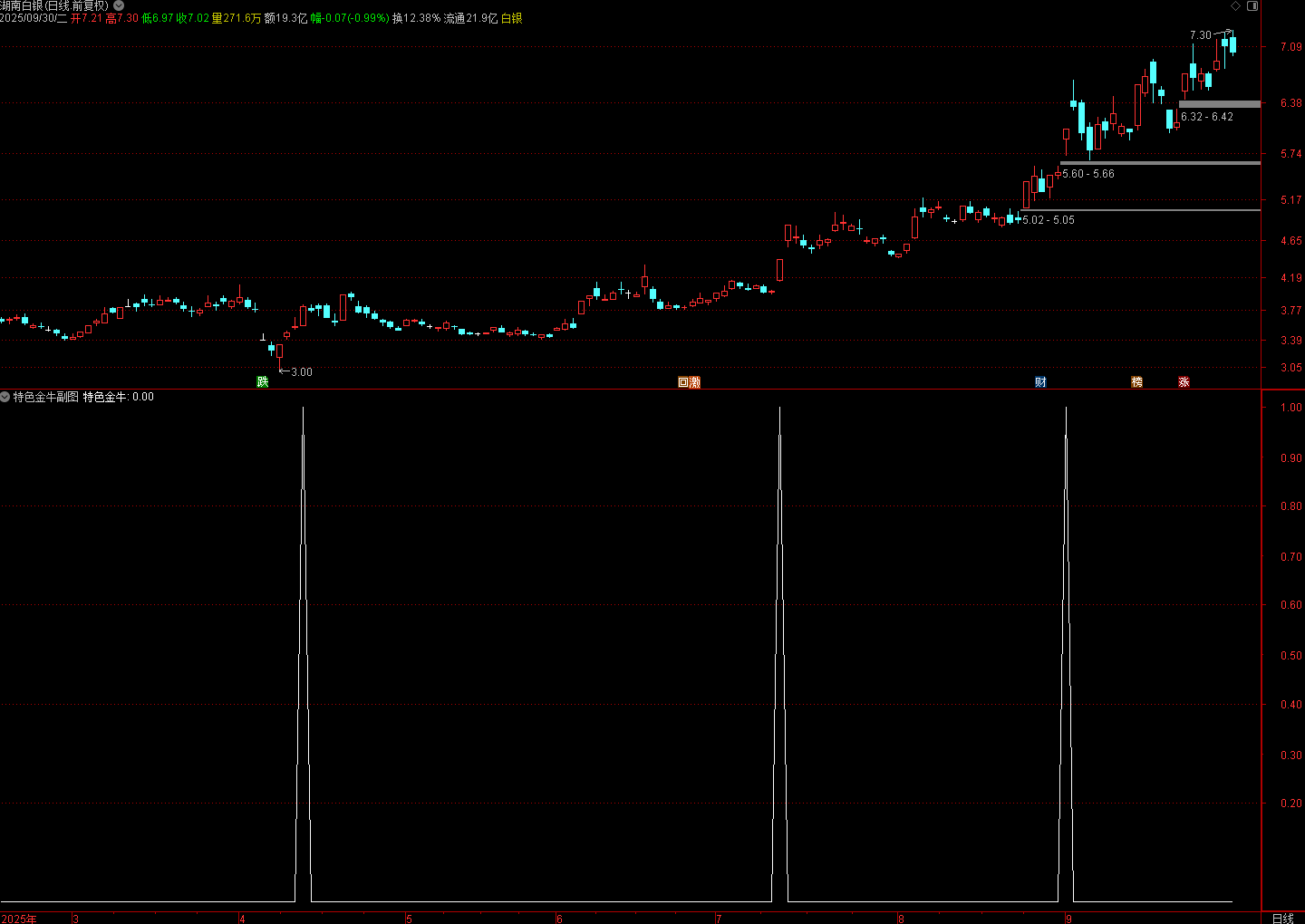Click the red 涨 event marker
1305x924 pixels.
click(x=1184, y=382)
